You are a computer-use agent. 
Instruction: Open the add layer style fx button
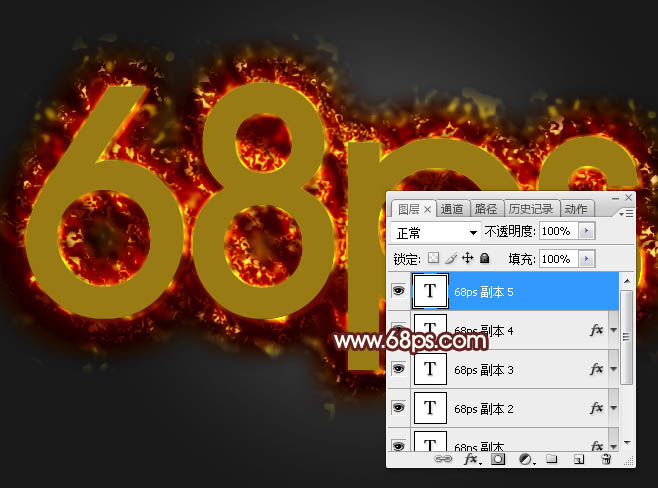tap(471, 459)
